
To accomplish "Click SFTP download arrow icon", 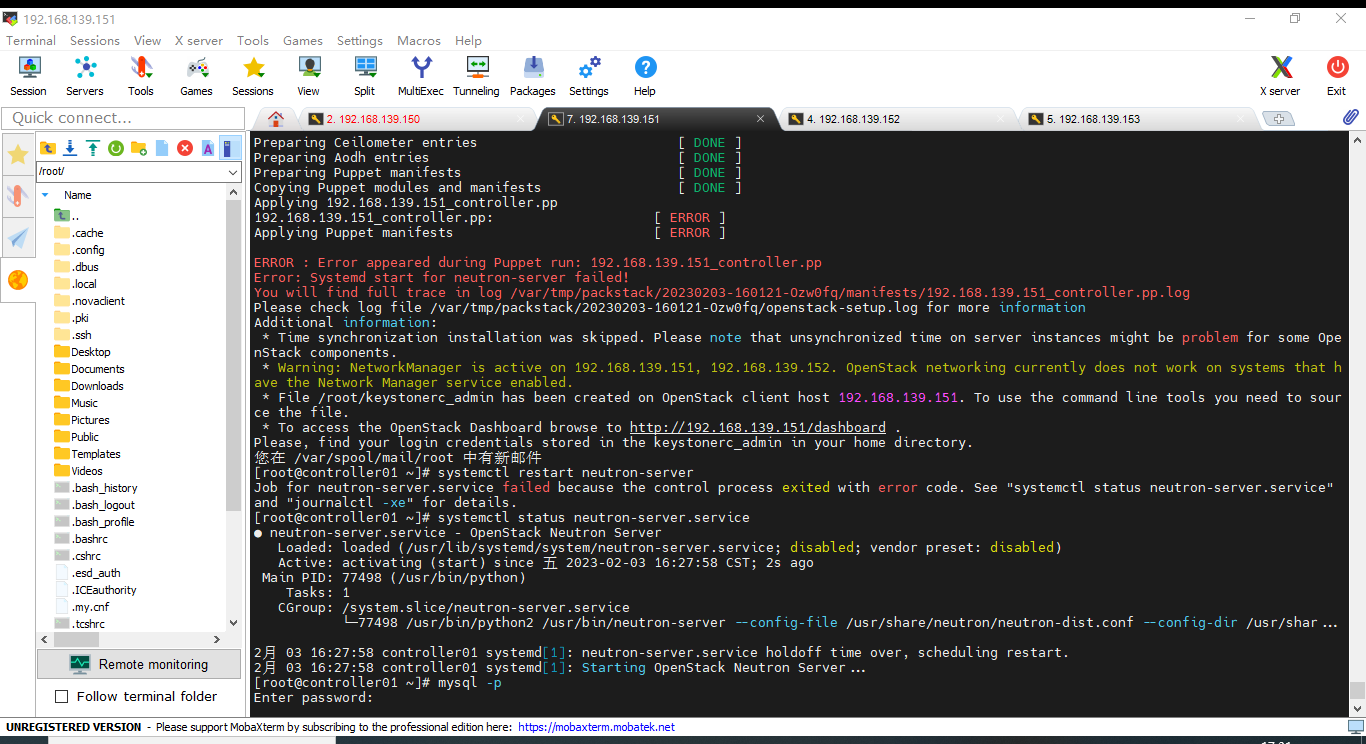I will [x=70, y=148].
